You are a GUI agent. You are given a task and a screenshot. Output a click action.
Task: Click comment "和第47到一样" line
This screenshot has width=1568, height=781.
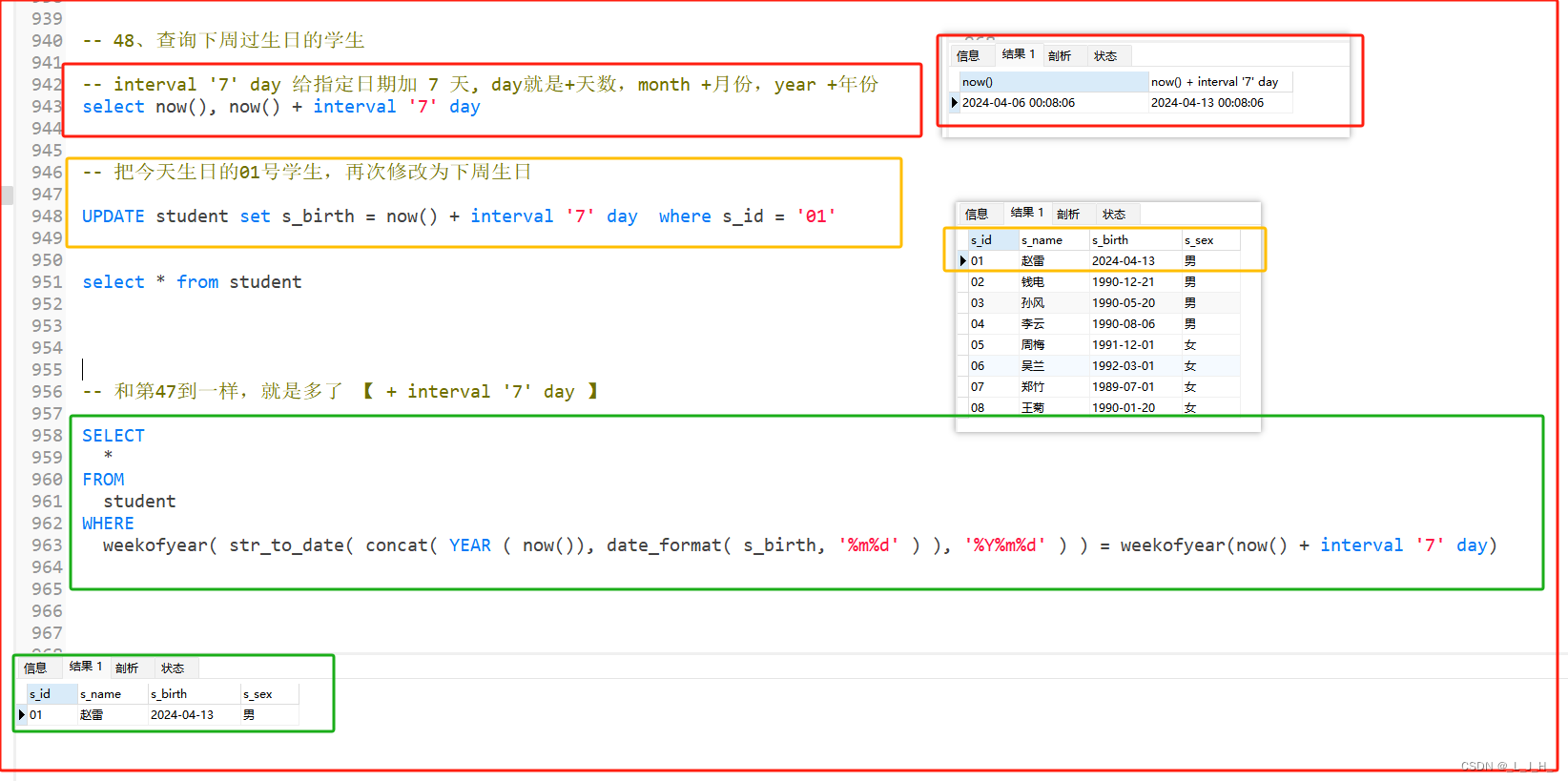pos(340,392)
